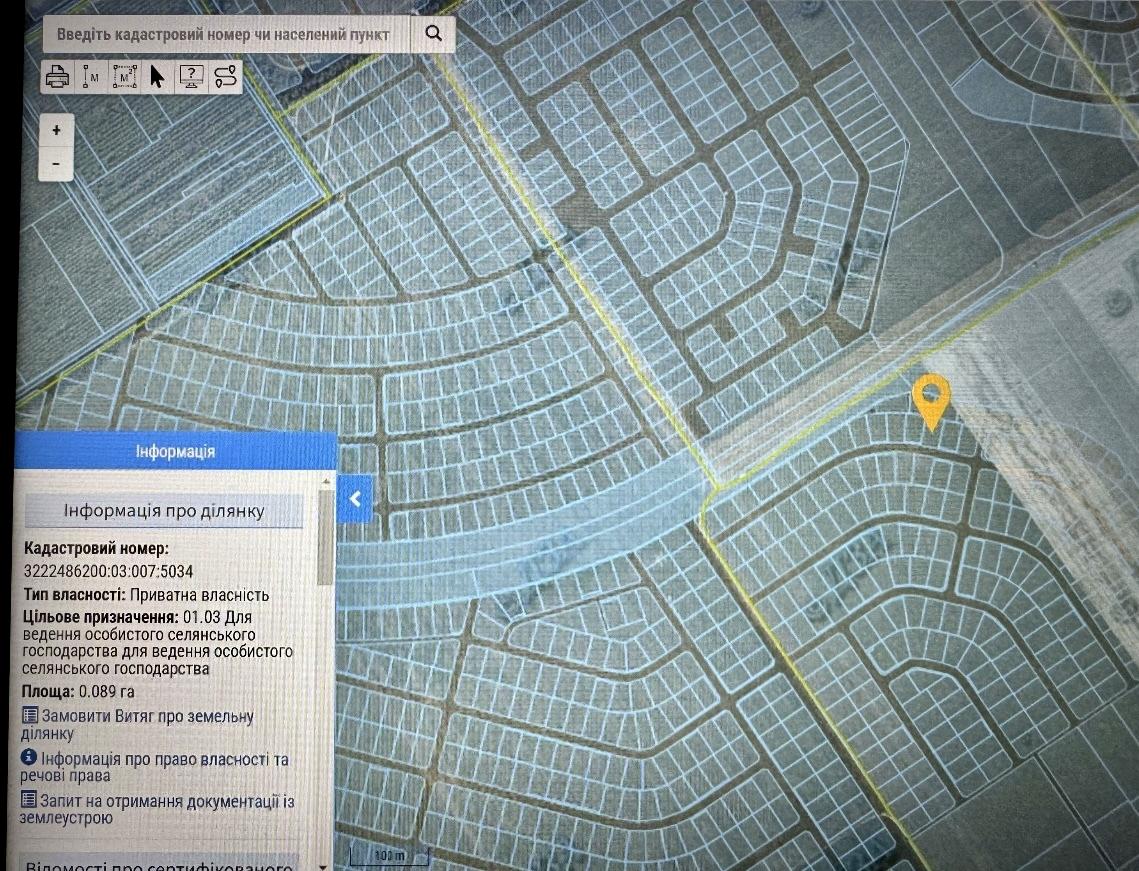Expand 'Відомості про сертифікованого' section
Screen dimensions: 1139x871
point(160,864)
